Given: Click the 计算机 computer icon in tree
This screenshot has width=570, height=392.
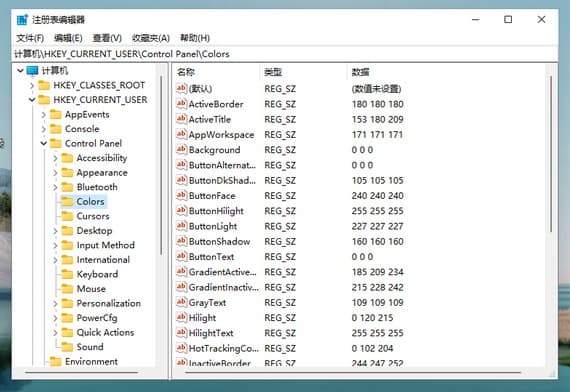Looking at the screenshot, I should 32,71.
